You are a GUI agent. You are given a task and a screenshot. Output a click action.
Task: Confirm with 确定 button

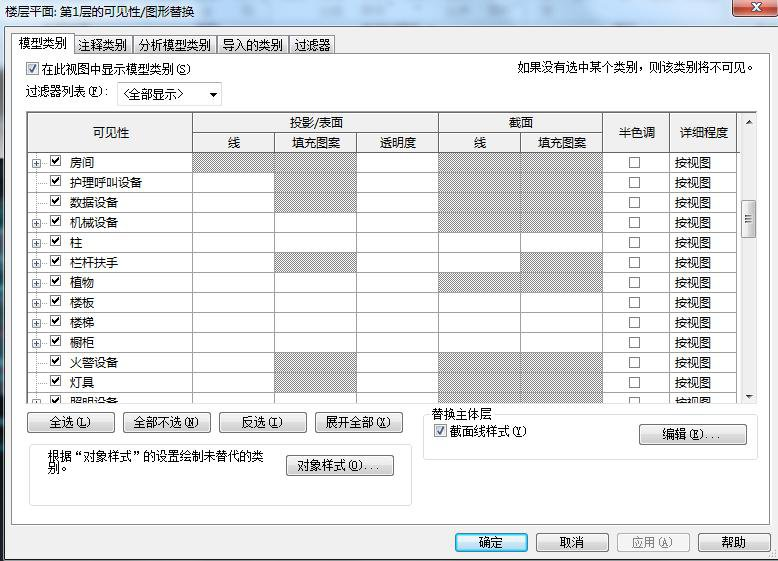[491, 543]
